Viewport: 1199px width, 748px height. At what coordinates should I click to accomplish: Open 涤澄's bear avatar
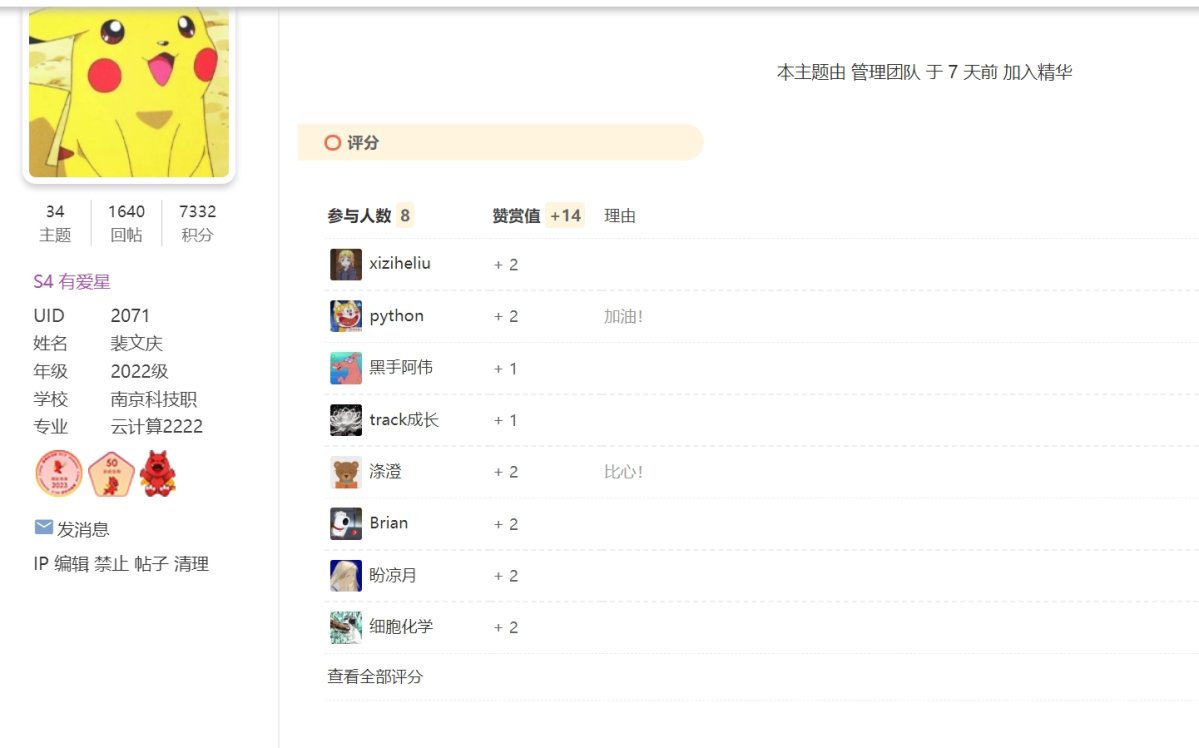click(346, 472)
